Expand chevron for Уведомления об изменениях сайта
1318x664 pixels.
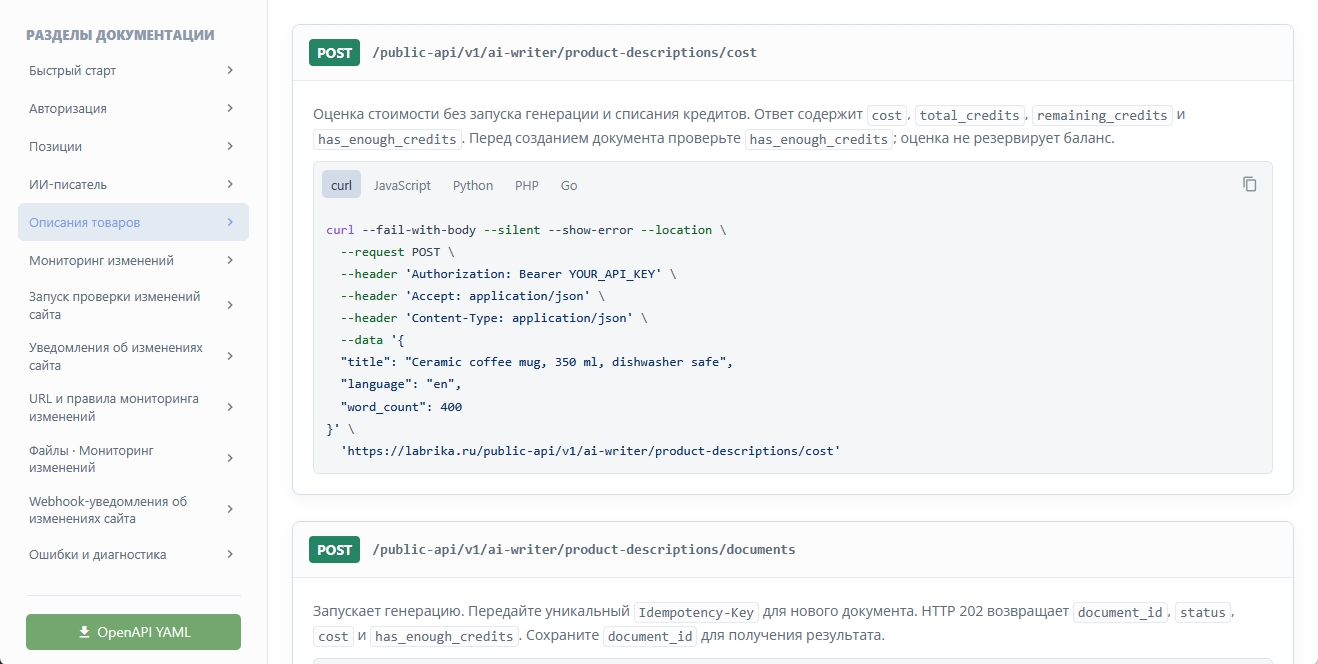click(x=230, y=356)
